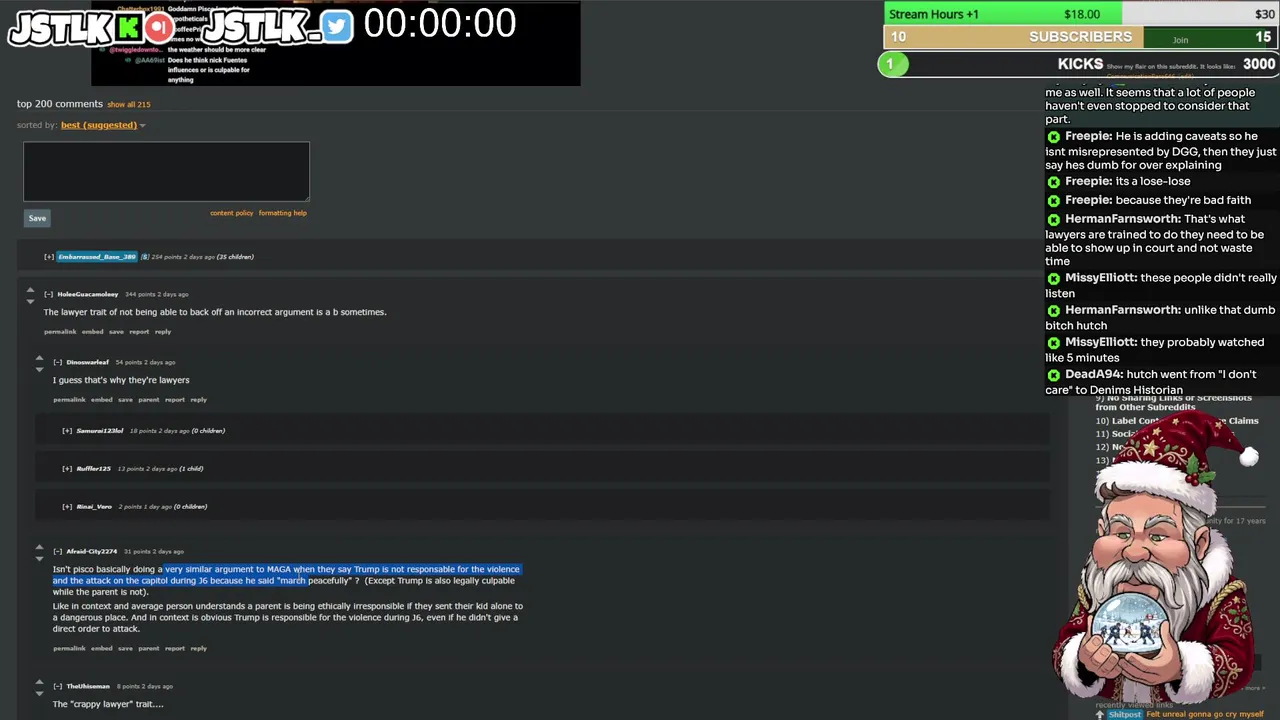This screenshot has height=720, width=1280.
Task: Focus the new comment text box
Action: pos(166,171)
